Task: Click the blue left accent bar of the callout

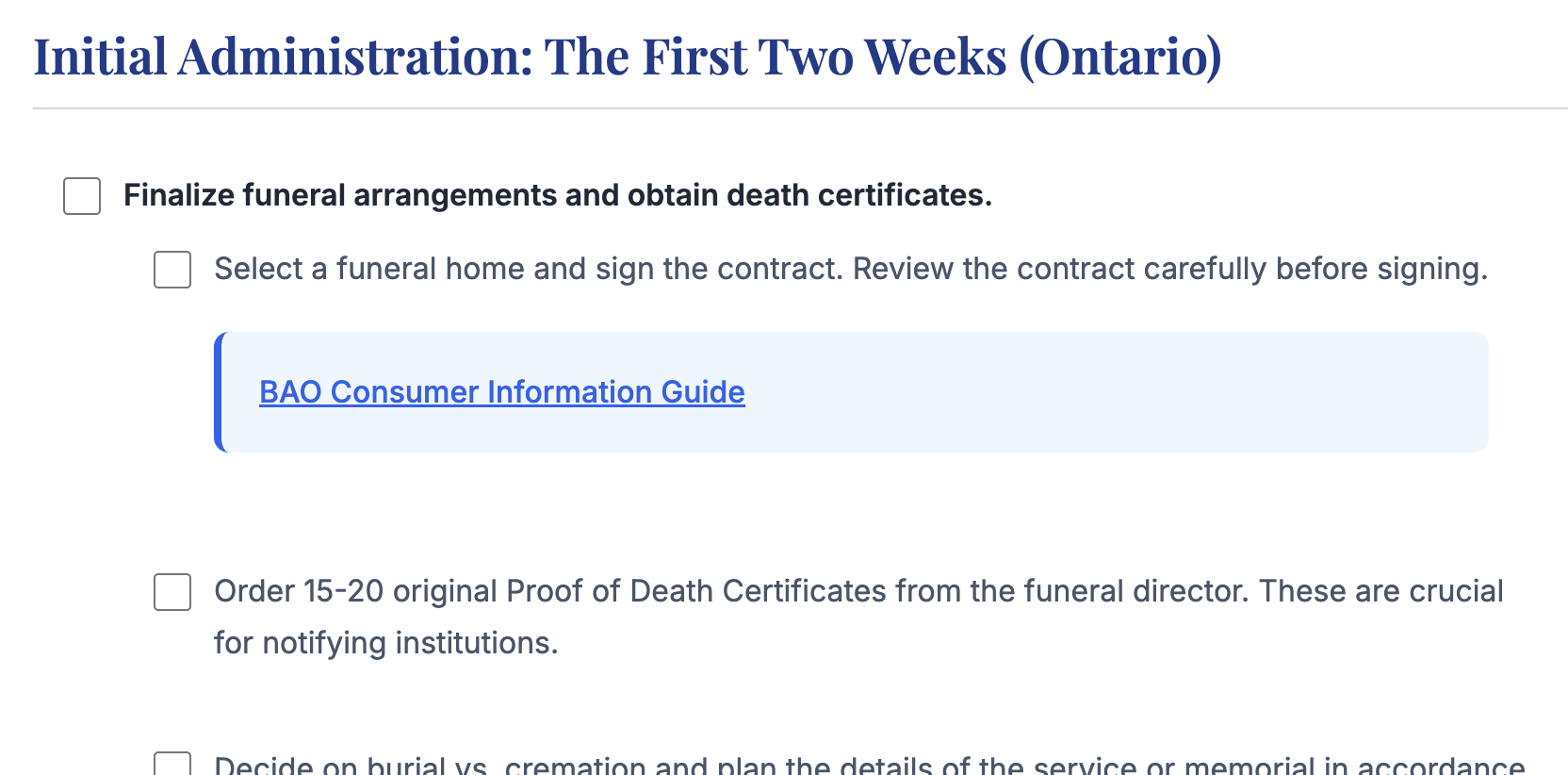Action: click(219, 392)
